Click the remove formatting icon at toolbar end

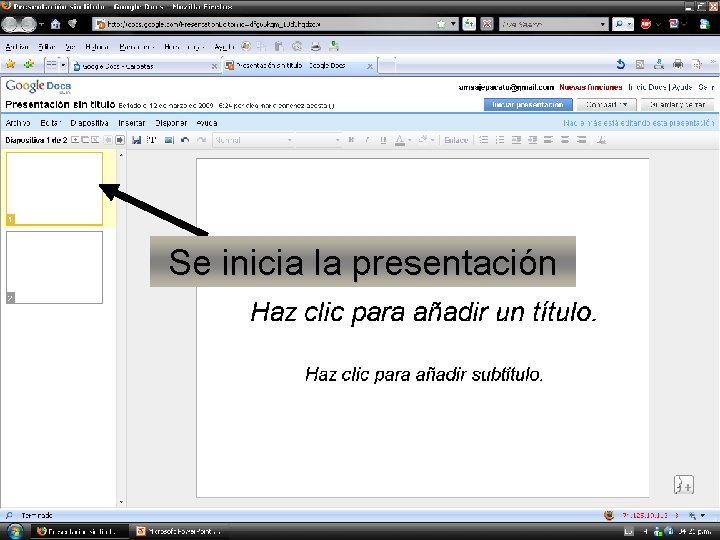click(602, 140)
